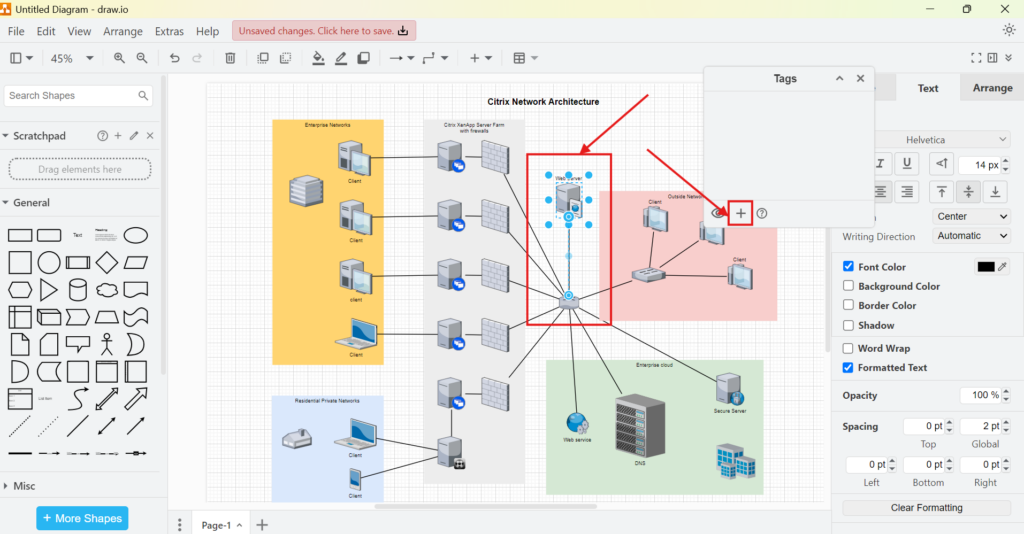This screenshot has width=1024, height=534.
Task: Select the Cloud shape in General
Action: [106, 290]
